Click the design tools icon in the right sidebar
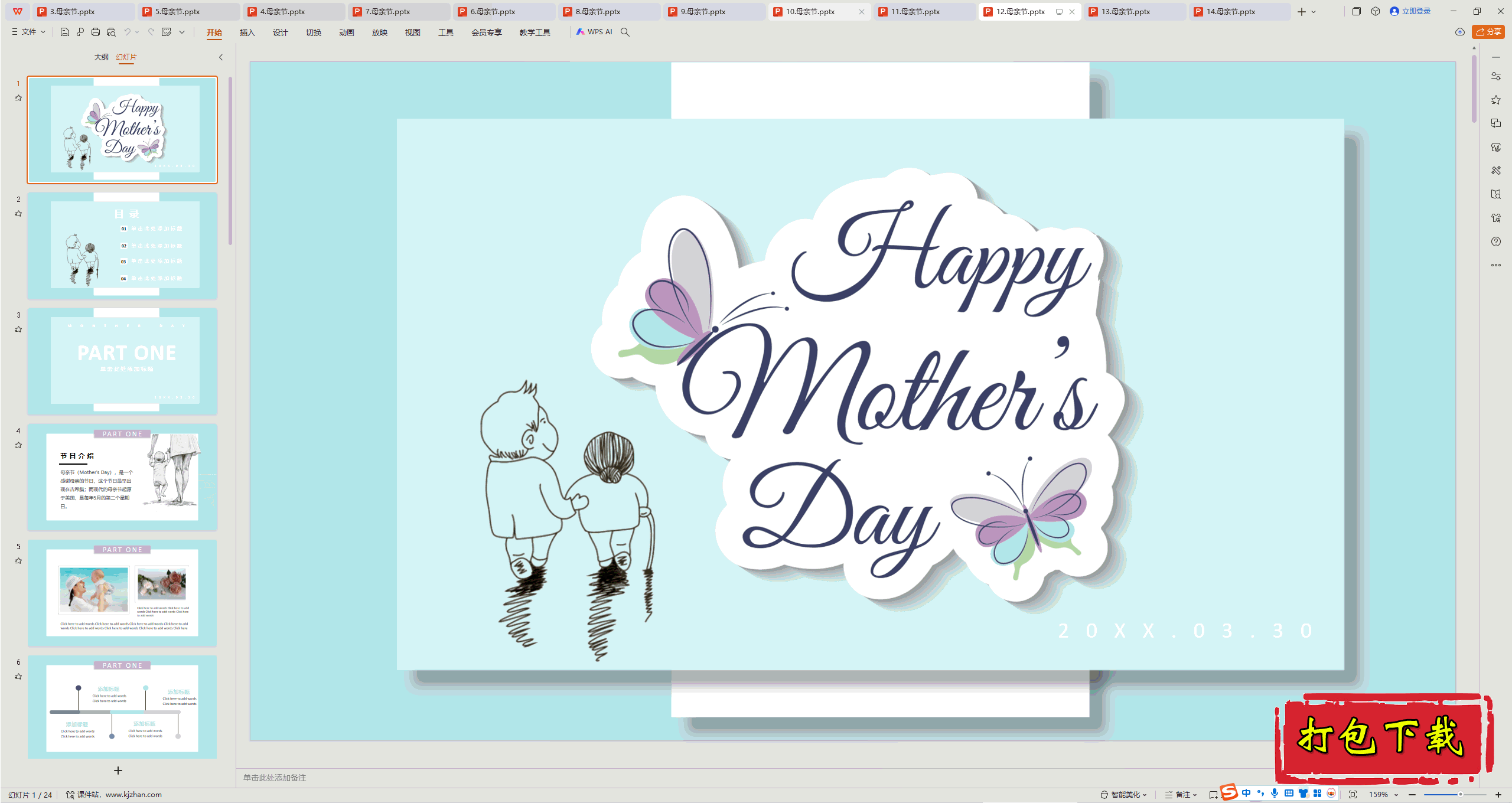The width and height of the screenshot is (1512, 803). pos(1496,171)
